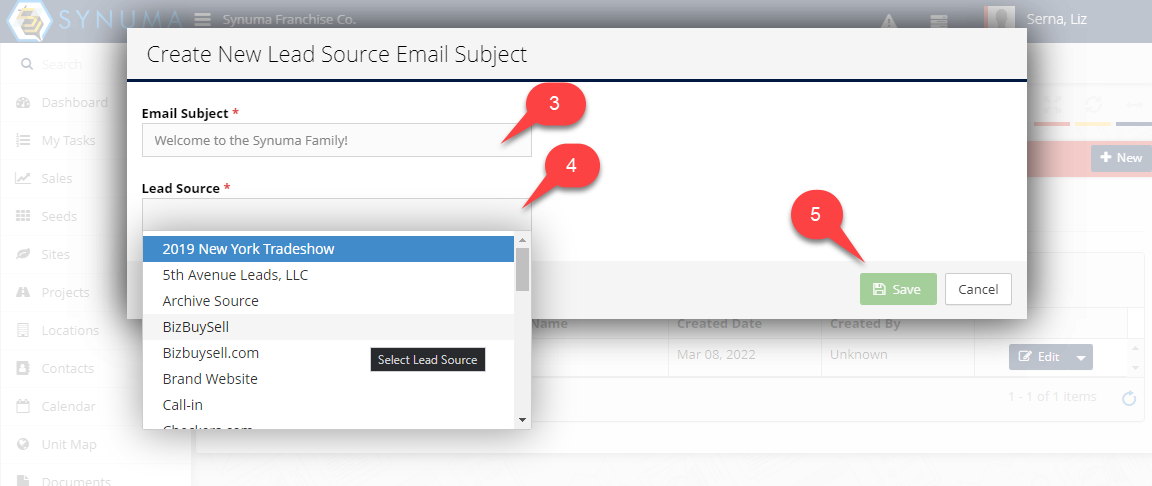This screenshot has width=1152, height=486.
Task: Select Call-in option
Action: tap(328, 405)
